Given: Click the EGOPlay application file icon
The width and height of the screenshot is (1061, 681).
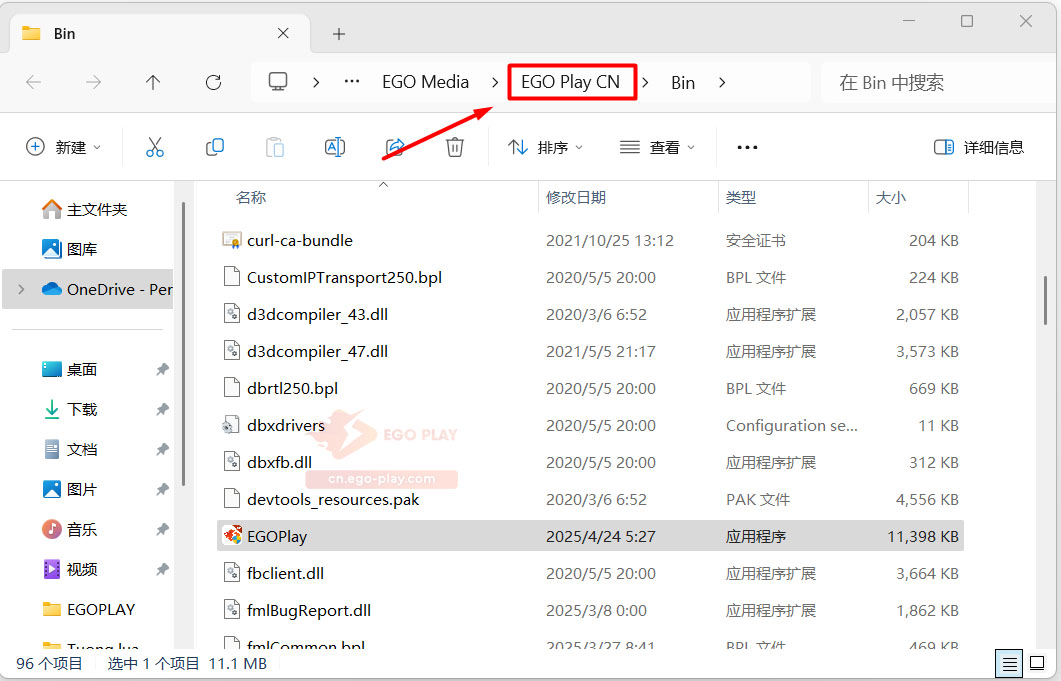Looking at the screenshot, I should pyautogui.click(x=232, y=535).
